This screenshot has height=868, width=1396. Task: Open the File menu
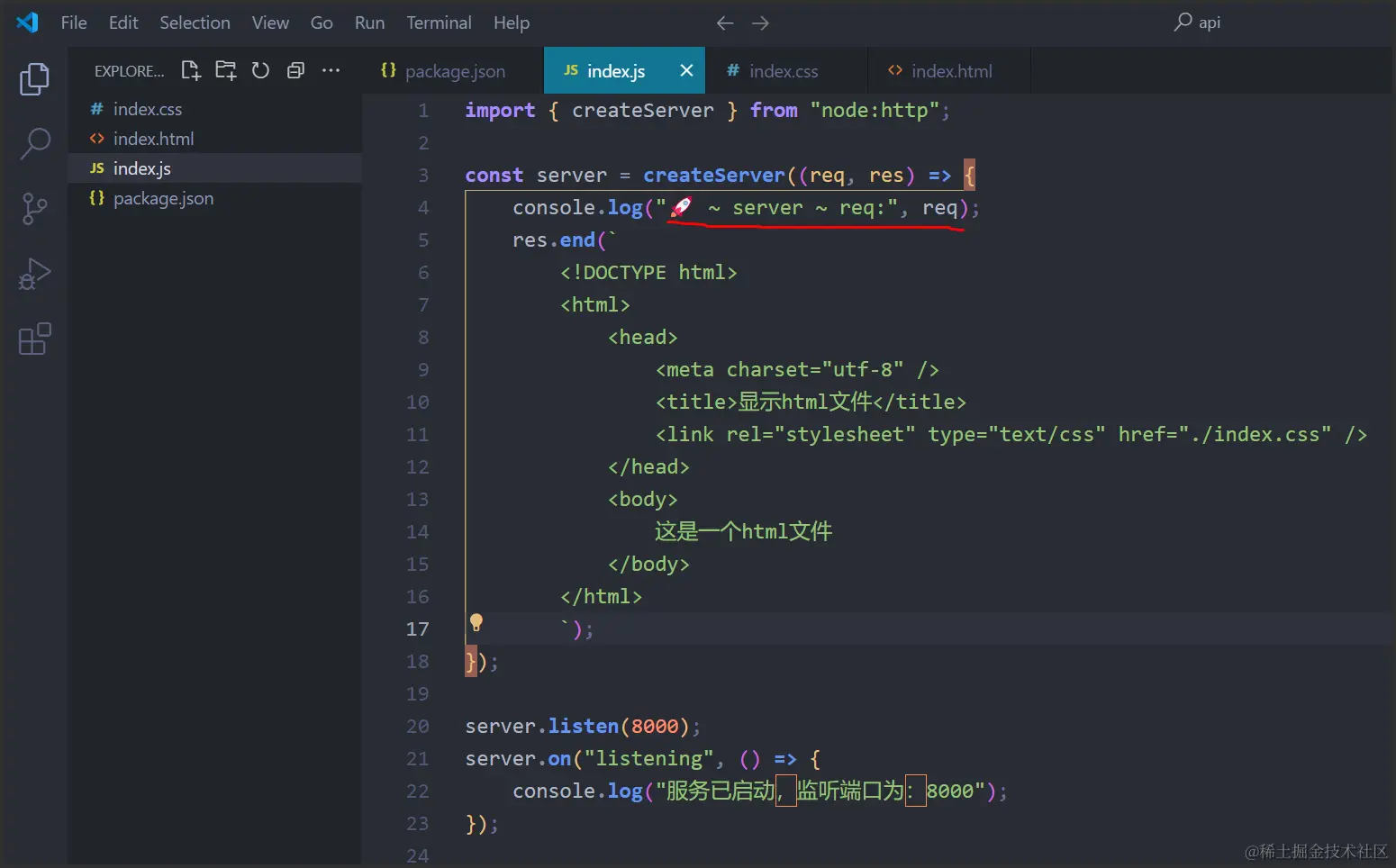[x=74, y=23]
